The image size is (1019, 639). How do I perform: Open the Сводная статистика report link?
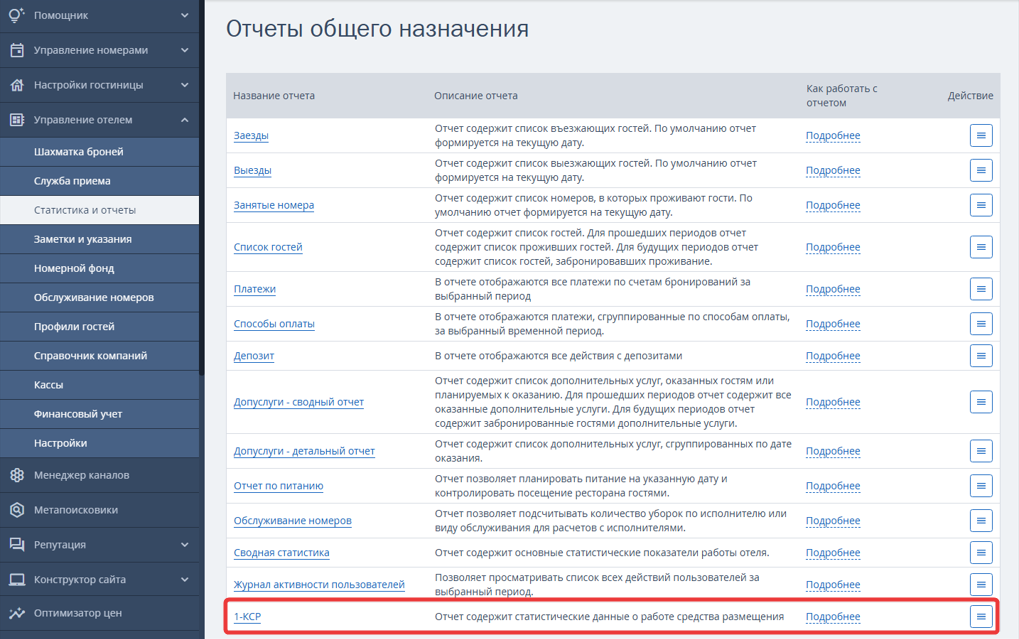point(281,553)
